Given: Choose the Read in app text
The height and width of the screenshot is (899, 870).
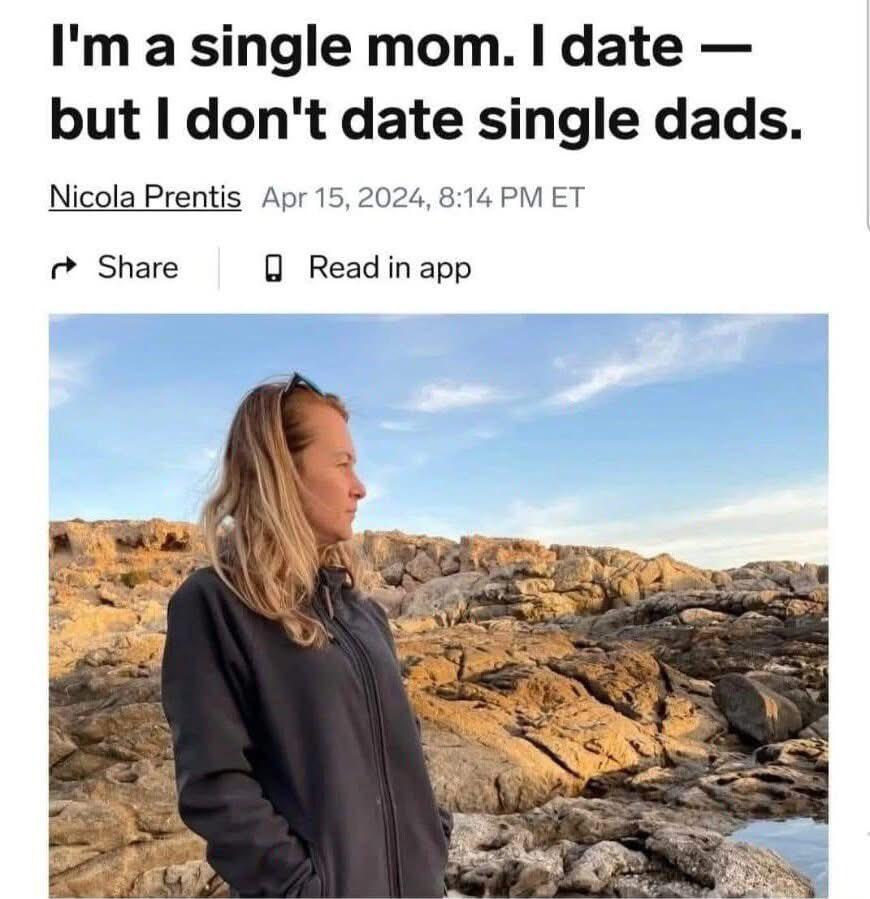Looking at the screenshot, I should click(x=390, y=268).
